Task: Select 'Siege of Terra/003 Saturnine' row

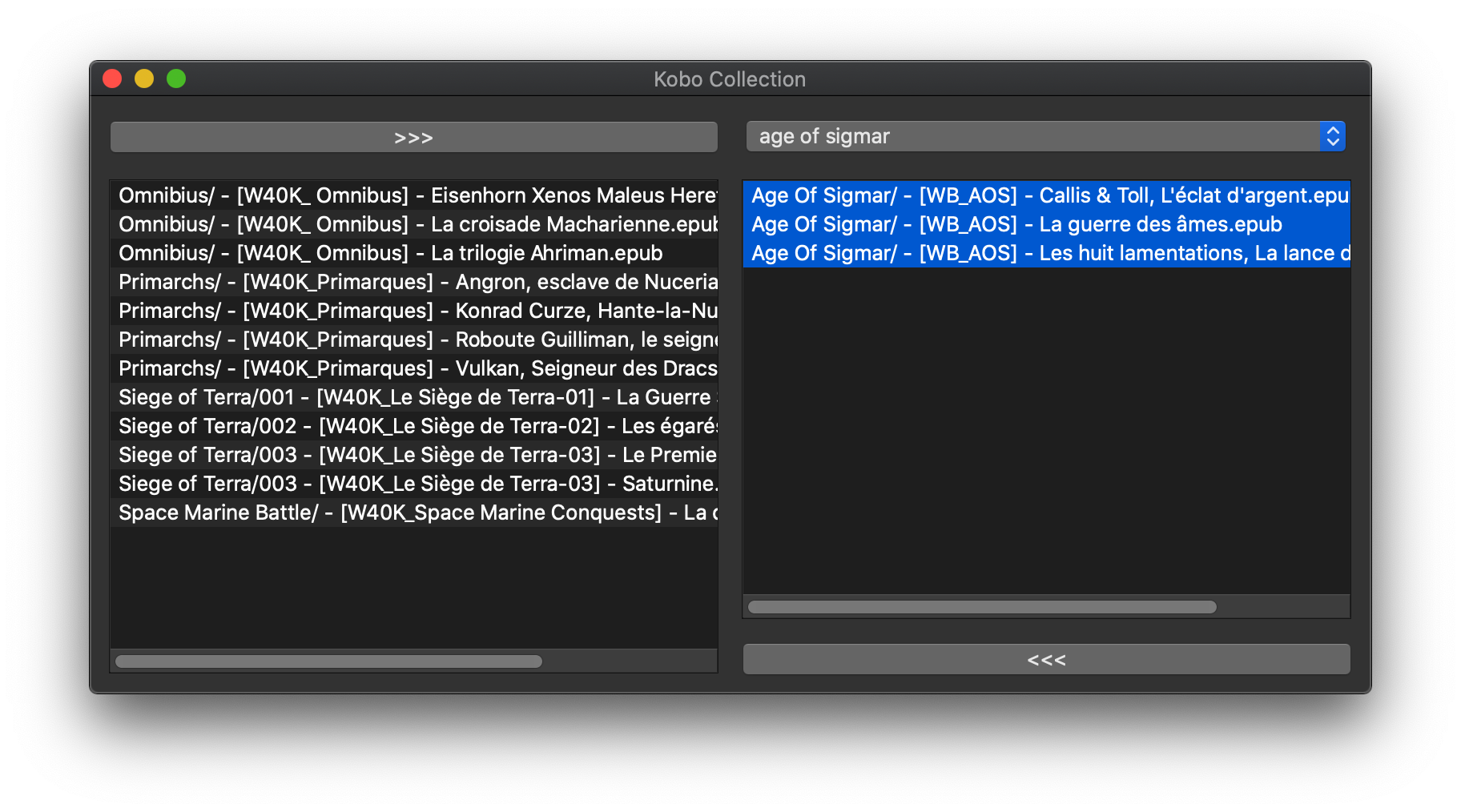Action: (414, 484)
